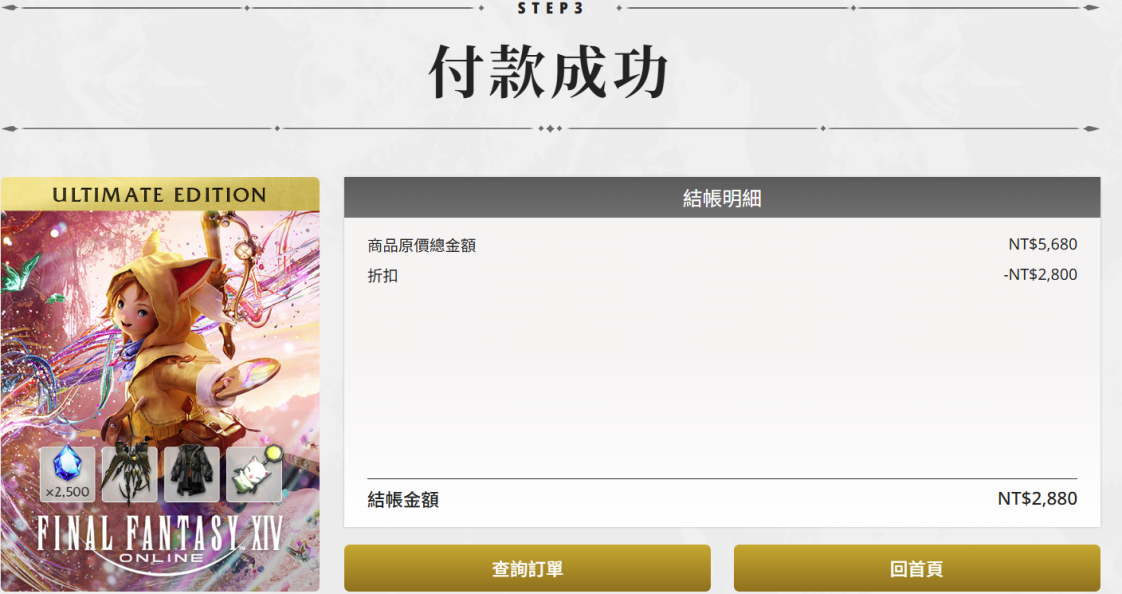The image size is (1122, 594).
Task: Click the 折扣 discount label
Action: tap(383, 276)
